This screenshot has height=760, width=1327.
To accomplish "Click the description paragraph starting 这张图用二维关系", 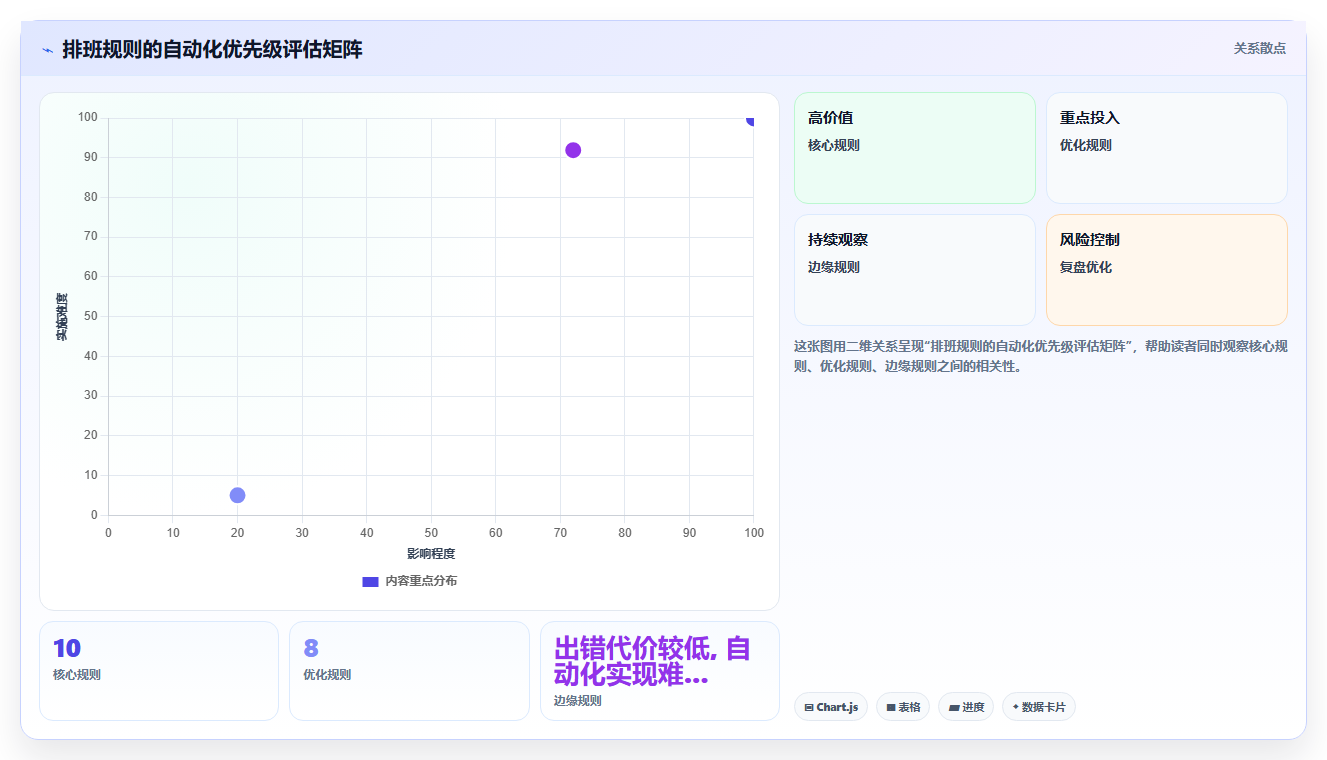I will point(1041,356).
